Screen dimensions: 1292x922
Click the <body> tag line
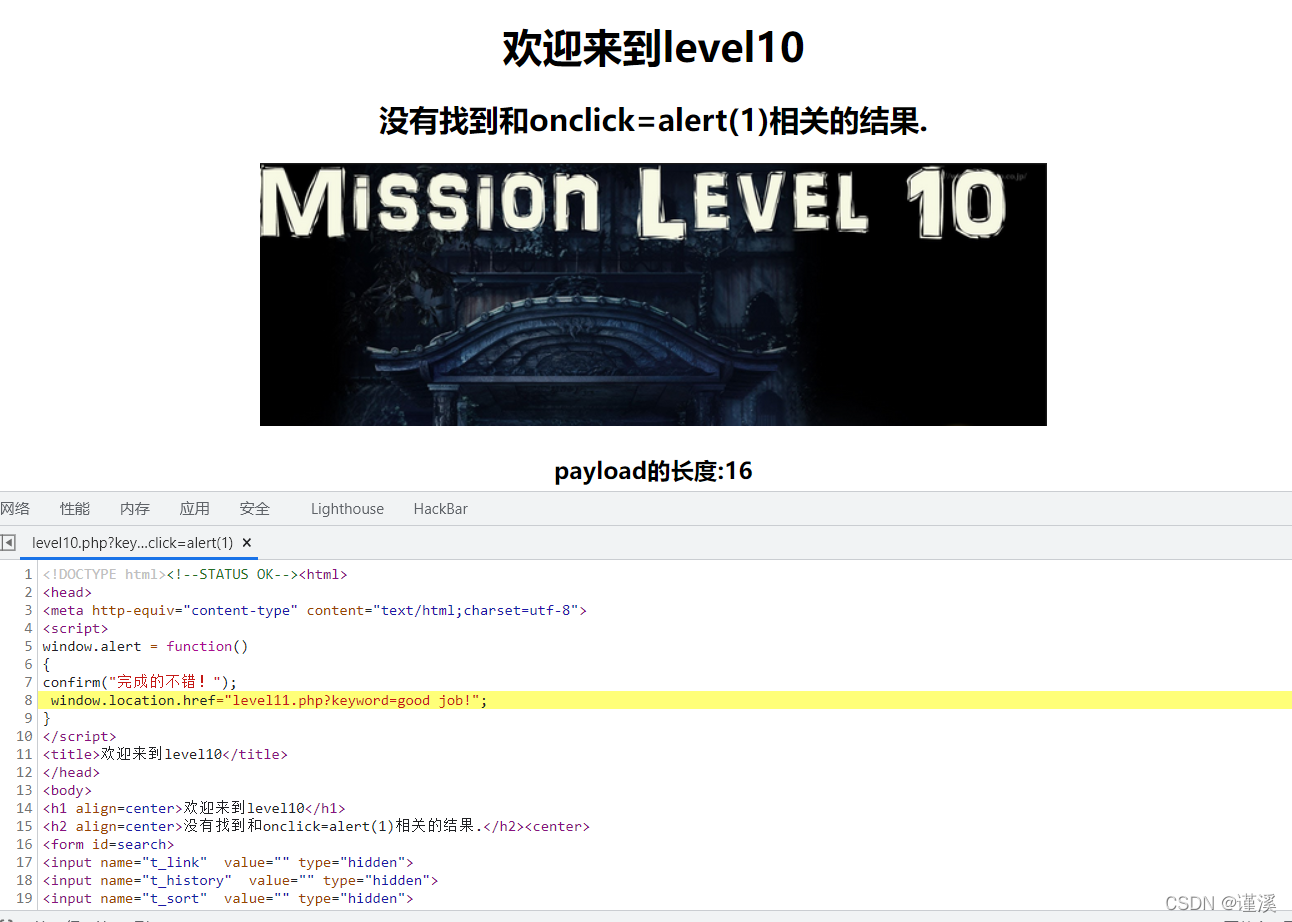[67, 791]
